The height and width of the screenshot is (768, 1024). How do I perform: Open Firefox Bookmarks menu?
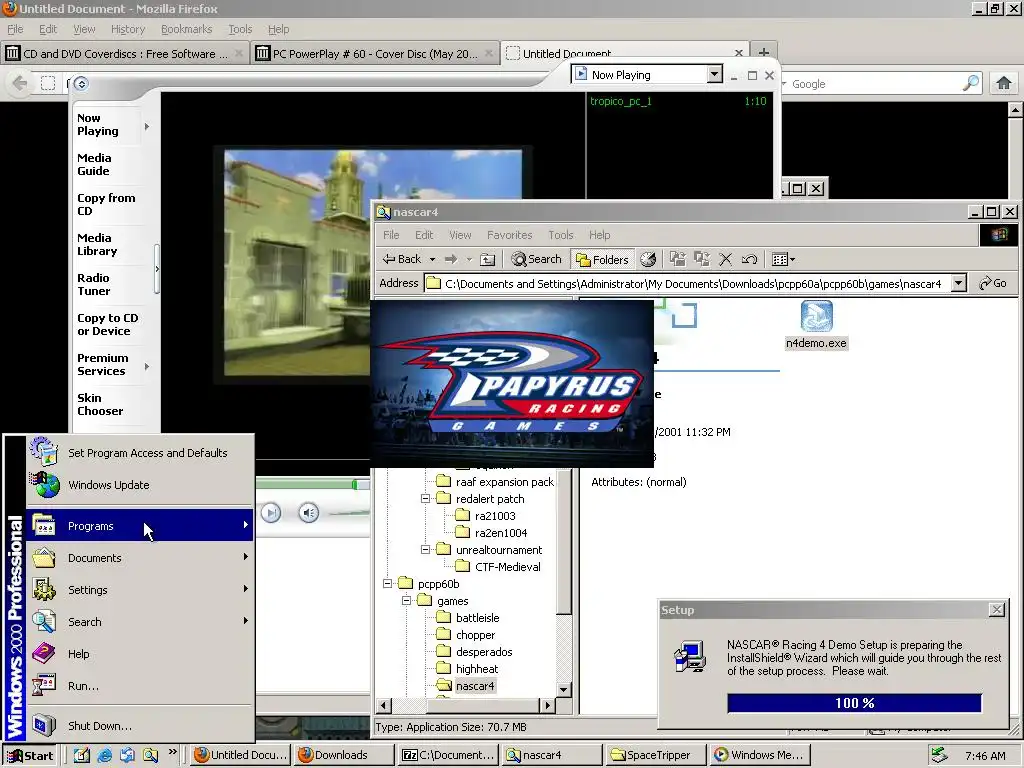pos(186,29)
